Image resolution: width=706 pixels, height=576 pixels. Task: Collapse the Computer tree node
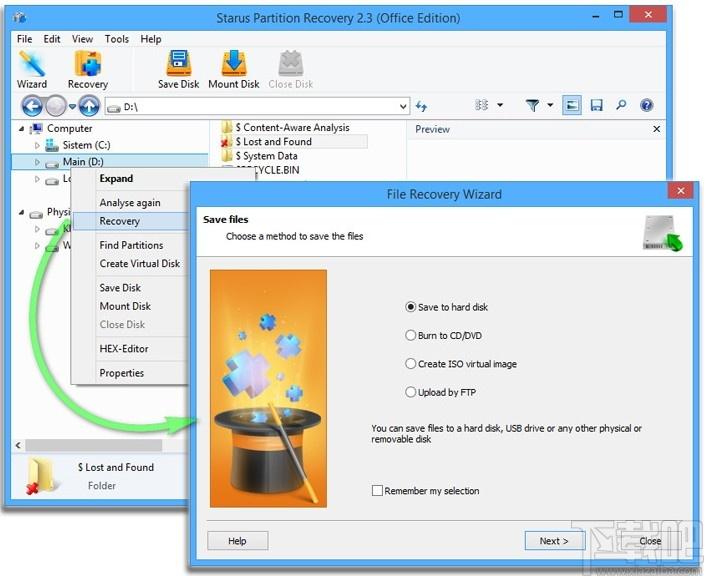(21, 129)
